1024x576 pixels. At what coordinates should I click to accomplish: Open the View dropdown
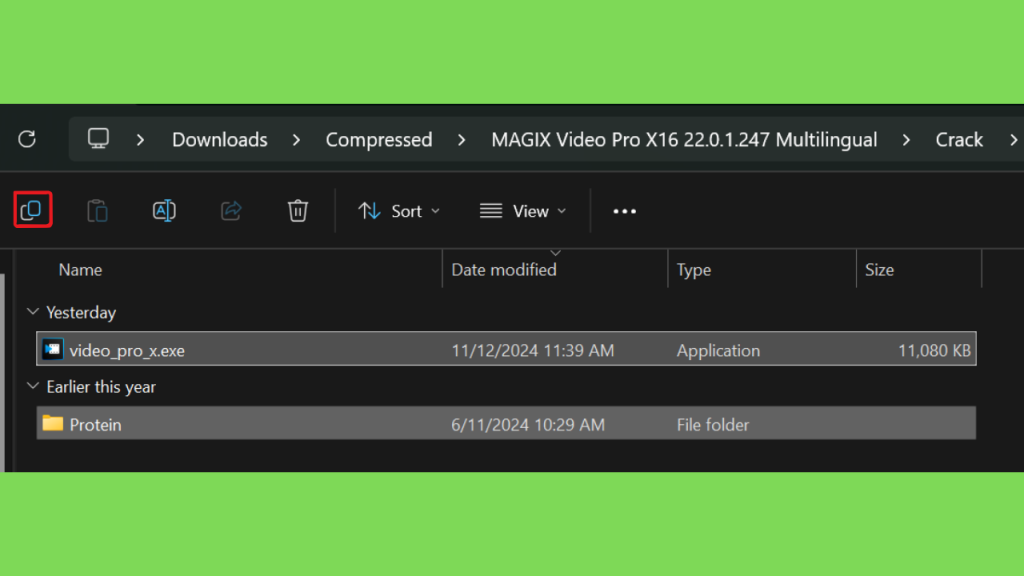click(x=523, y=211)
